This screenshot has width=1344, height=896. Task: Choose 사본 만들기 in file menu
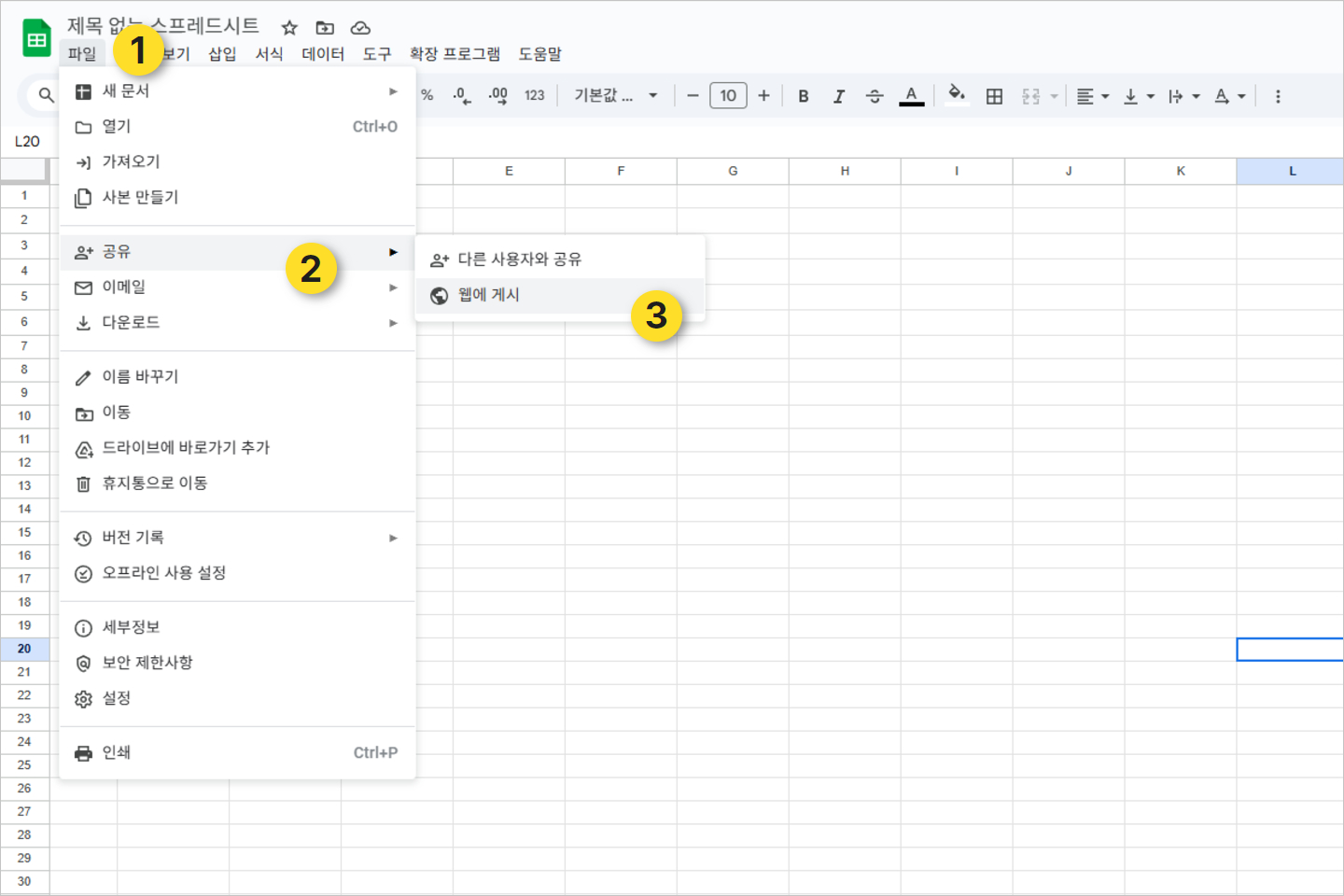tap(140, 197)
